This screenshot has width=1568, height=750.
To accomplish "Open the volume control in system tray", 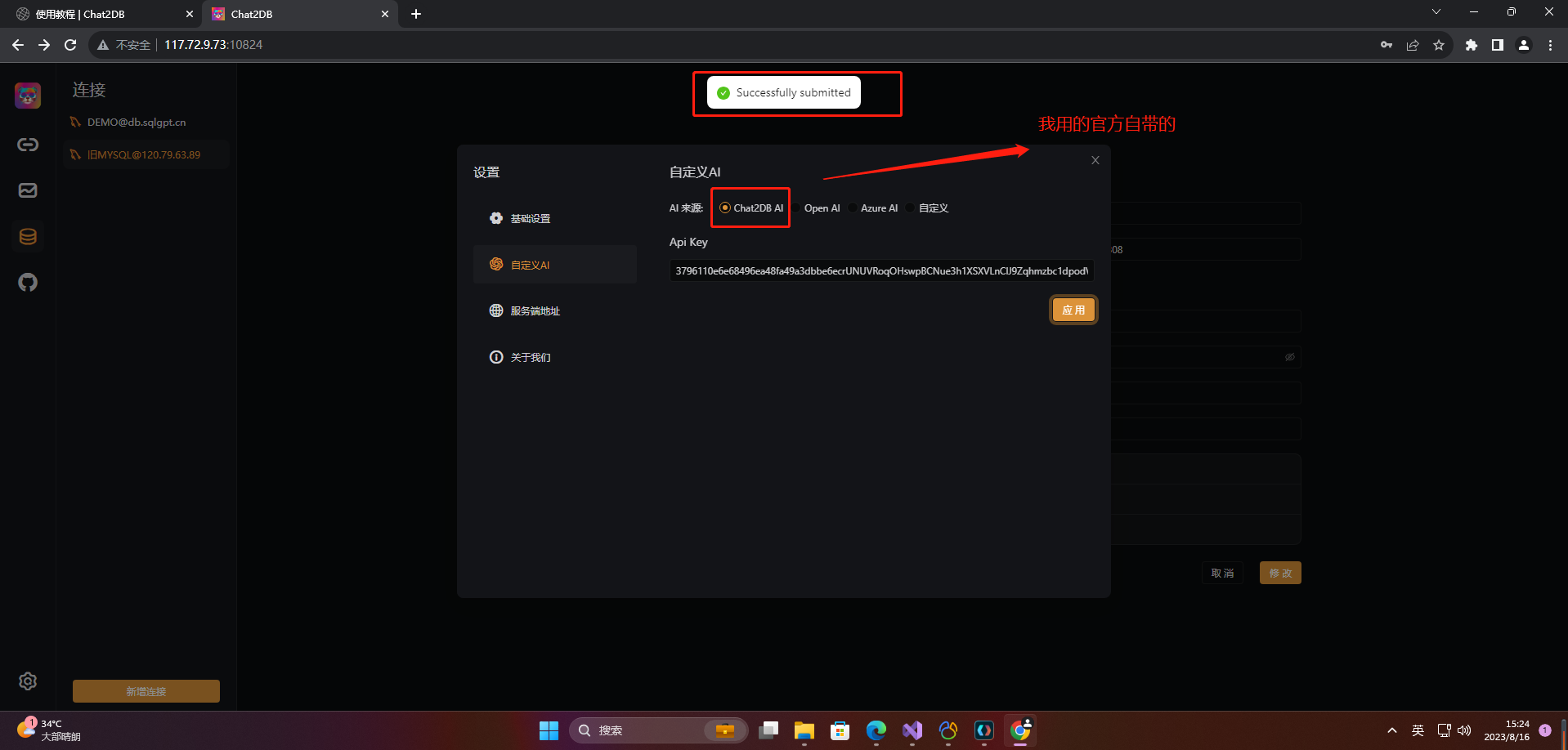I will 1464,730.
